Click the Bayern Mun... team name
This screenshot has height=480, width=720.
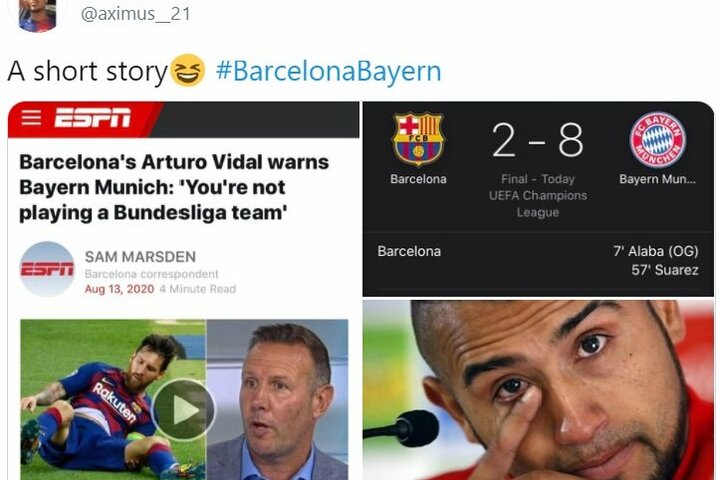coord(657,179)
